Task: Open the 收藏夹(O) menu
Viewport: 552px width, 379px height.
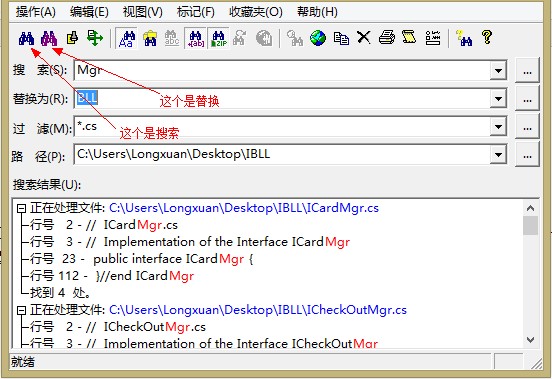Action: [x=256, y=12]
